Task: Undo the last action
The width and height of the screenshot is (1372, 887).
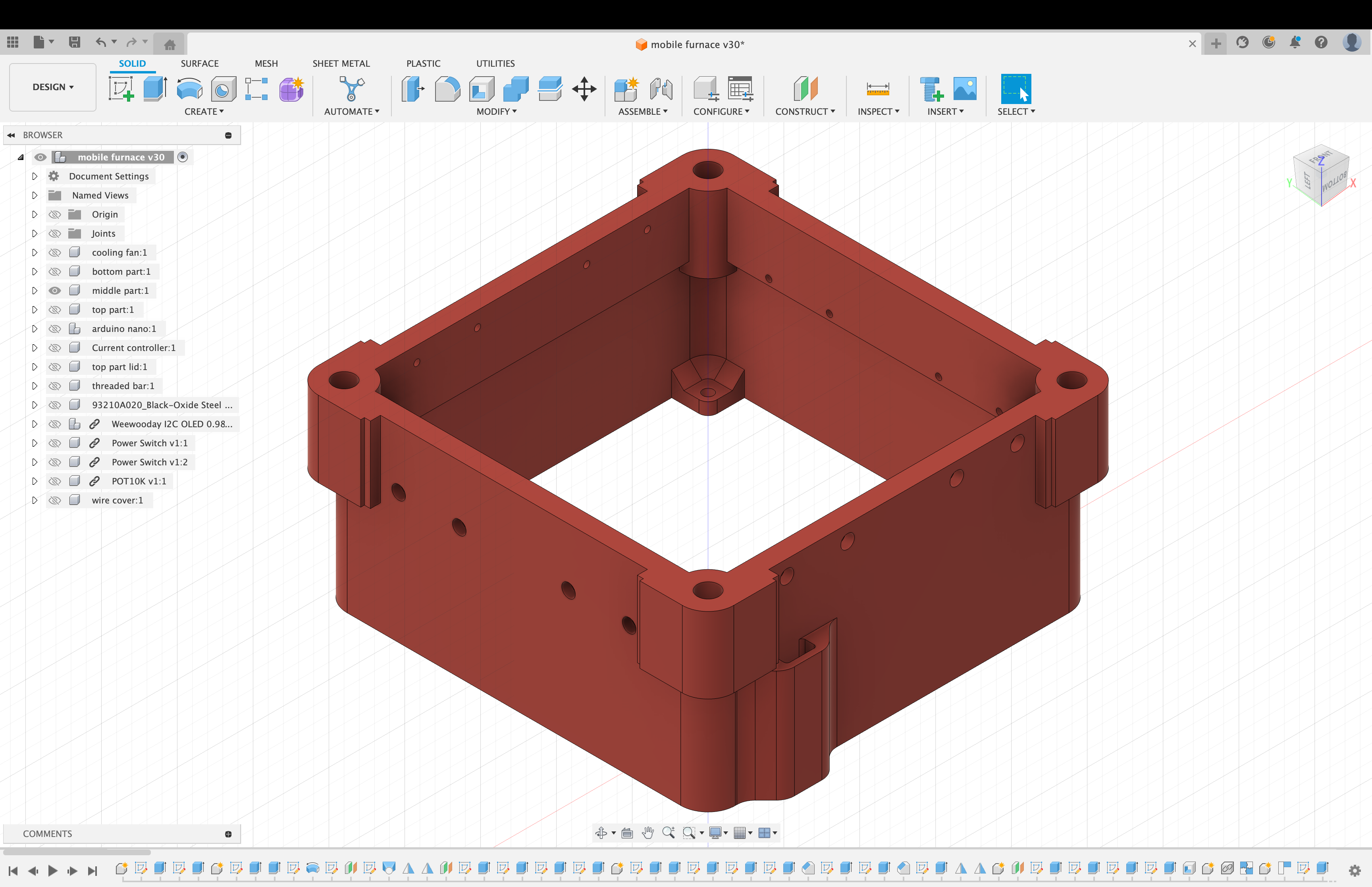Action: [x=101, y=42]
